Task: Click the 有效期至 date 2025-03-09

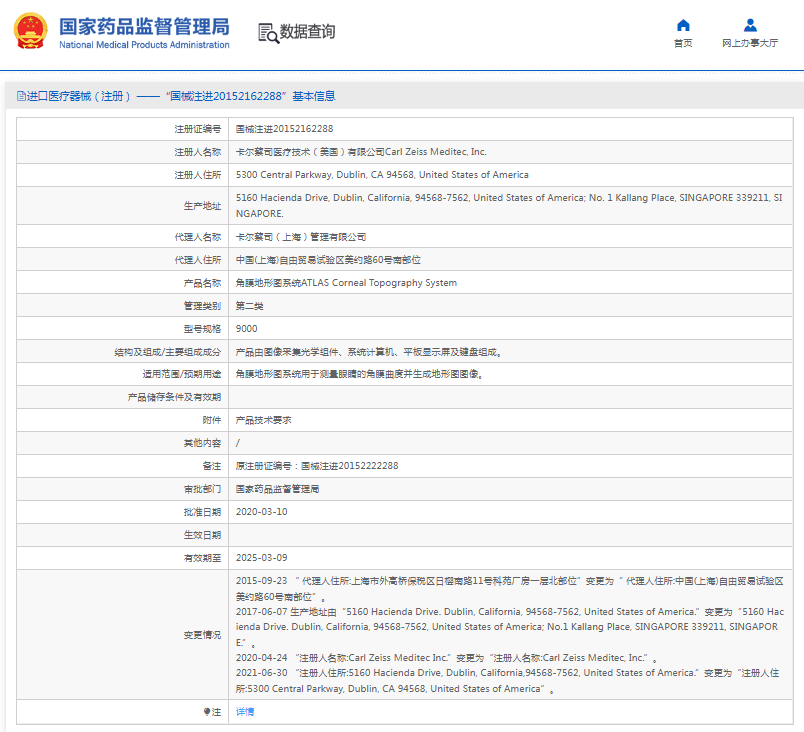Action: point(262,557)
